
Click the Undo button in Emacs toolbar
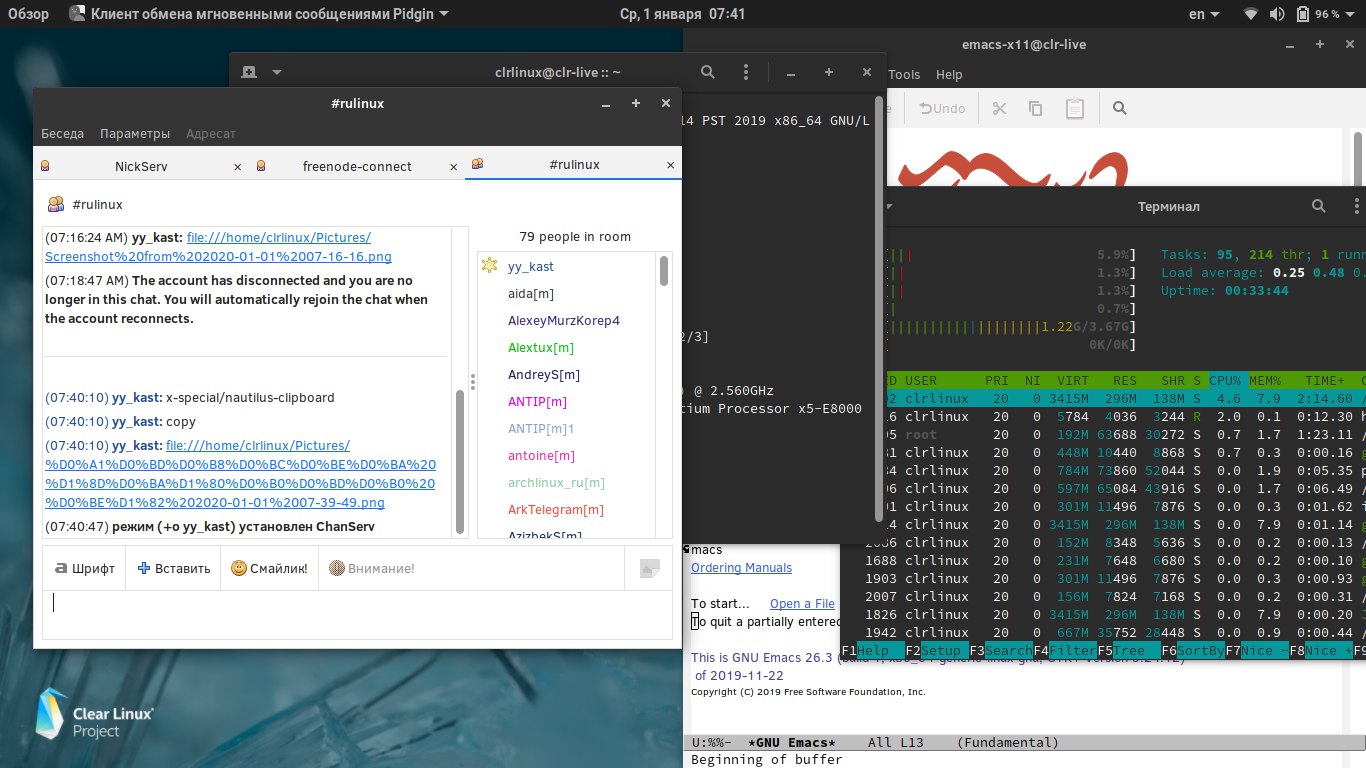tap(943, 108)
